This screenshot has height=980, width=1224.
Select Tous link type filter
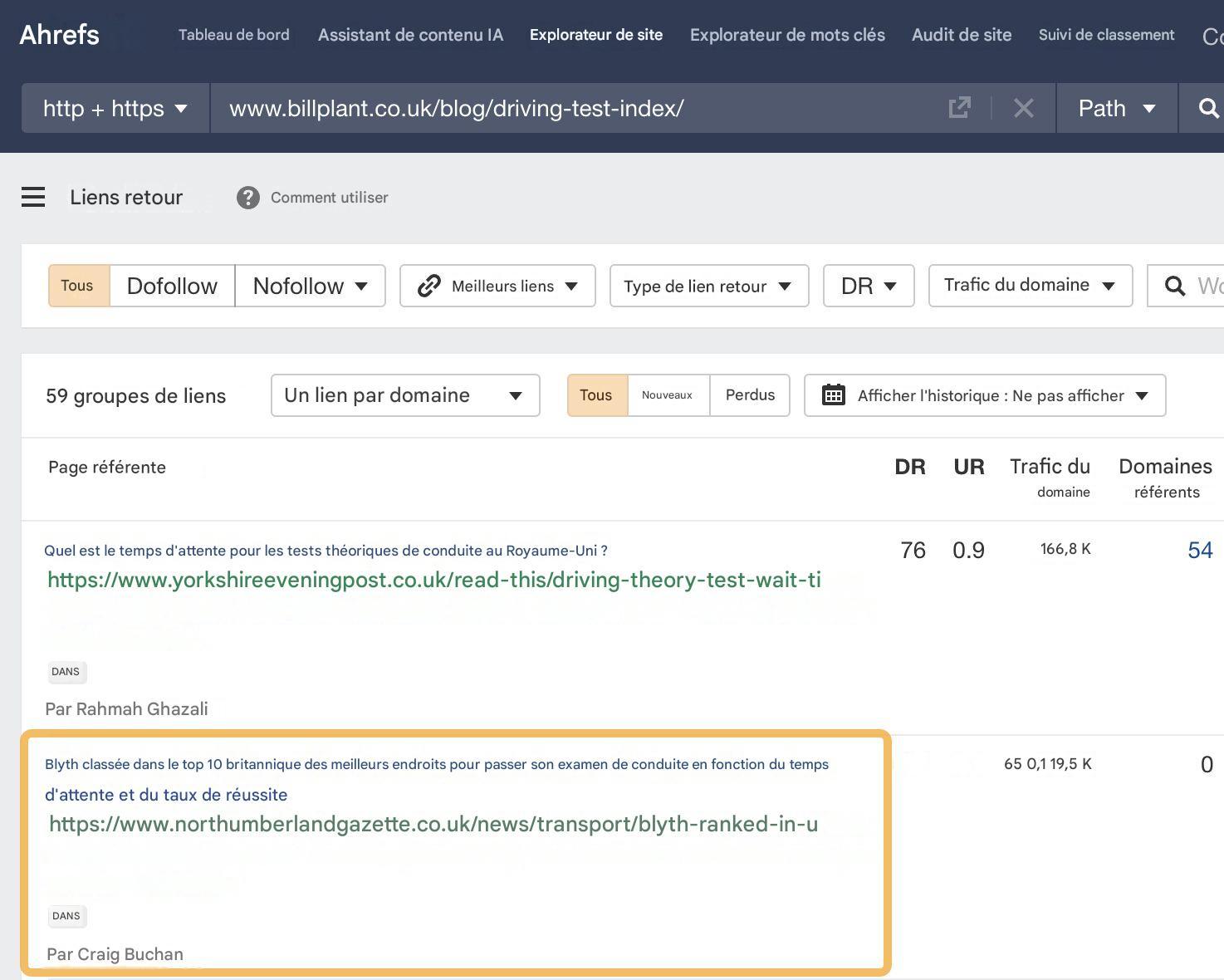coord(79,286)
